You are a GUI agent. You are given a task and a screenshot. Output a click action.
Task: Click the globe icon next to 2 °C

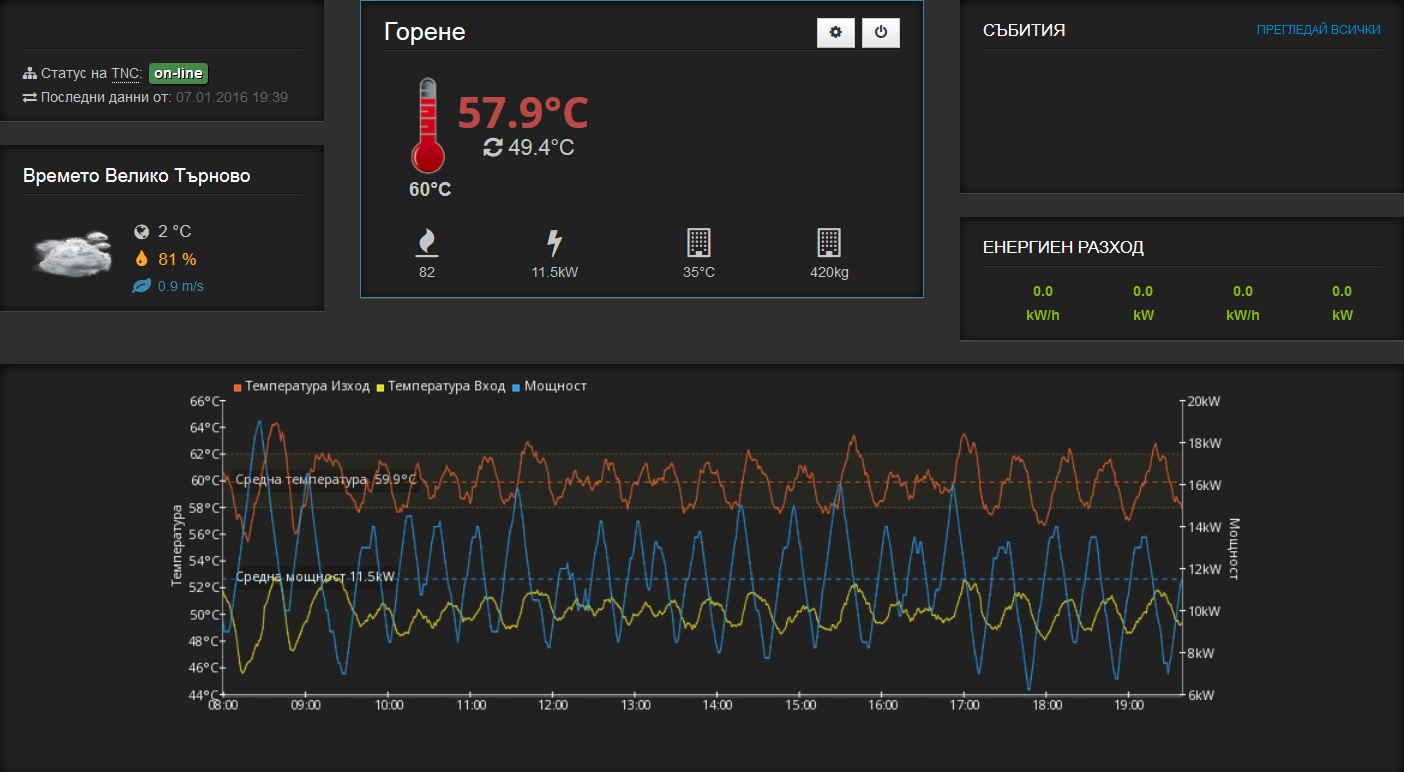click(x=141, y=231)
